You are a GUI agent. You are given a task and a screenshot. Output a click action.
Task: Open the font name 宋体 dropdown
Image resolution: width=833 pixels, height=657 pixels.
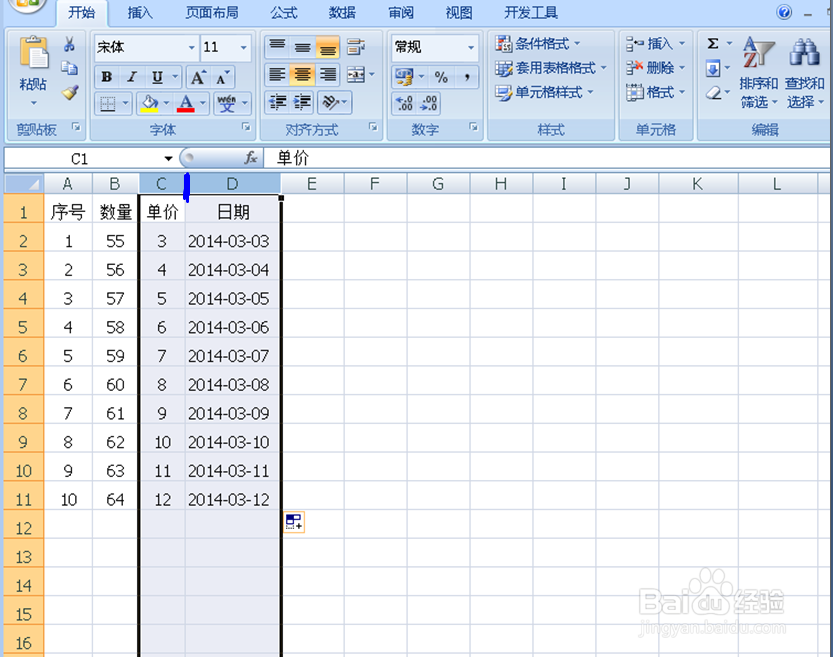(x=191, y=48)
